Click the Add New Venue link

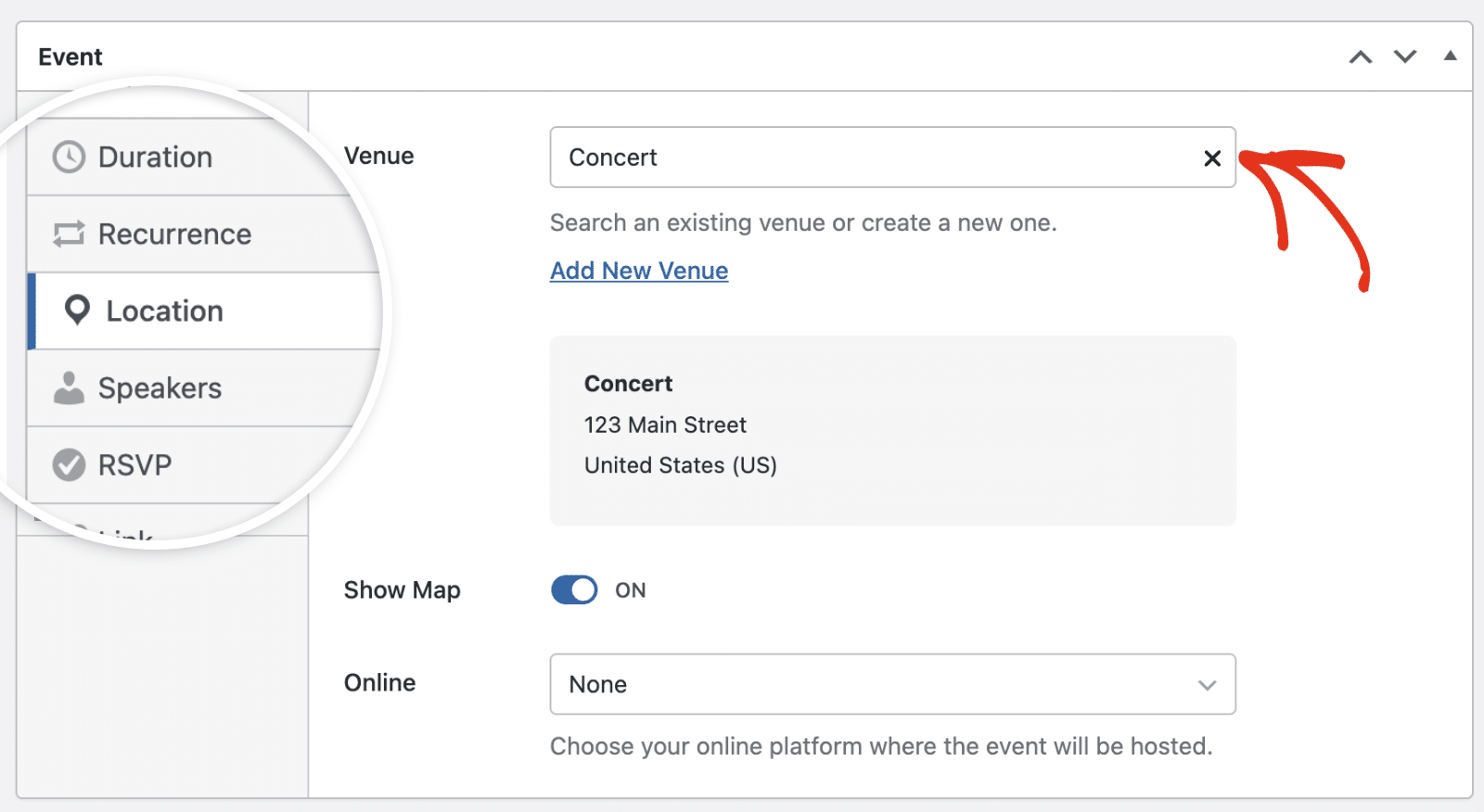pyautogui.click(x=639, y=271)
